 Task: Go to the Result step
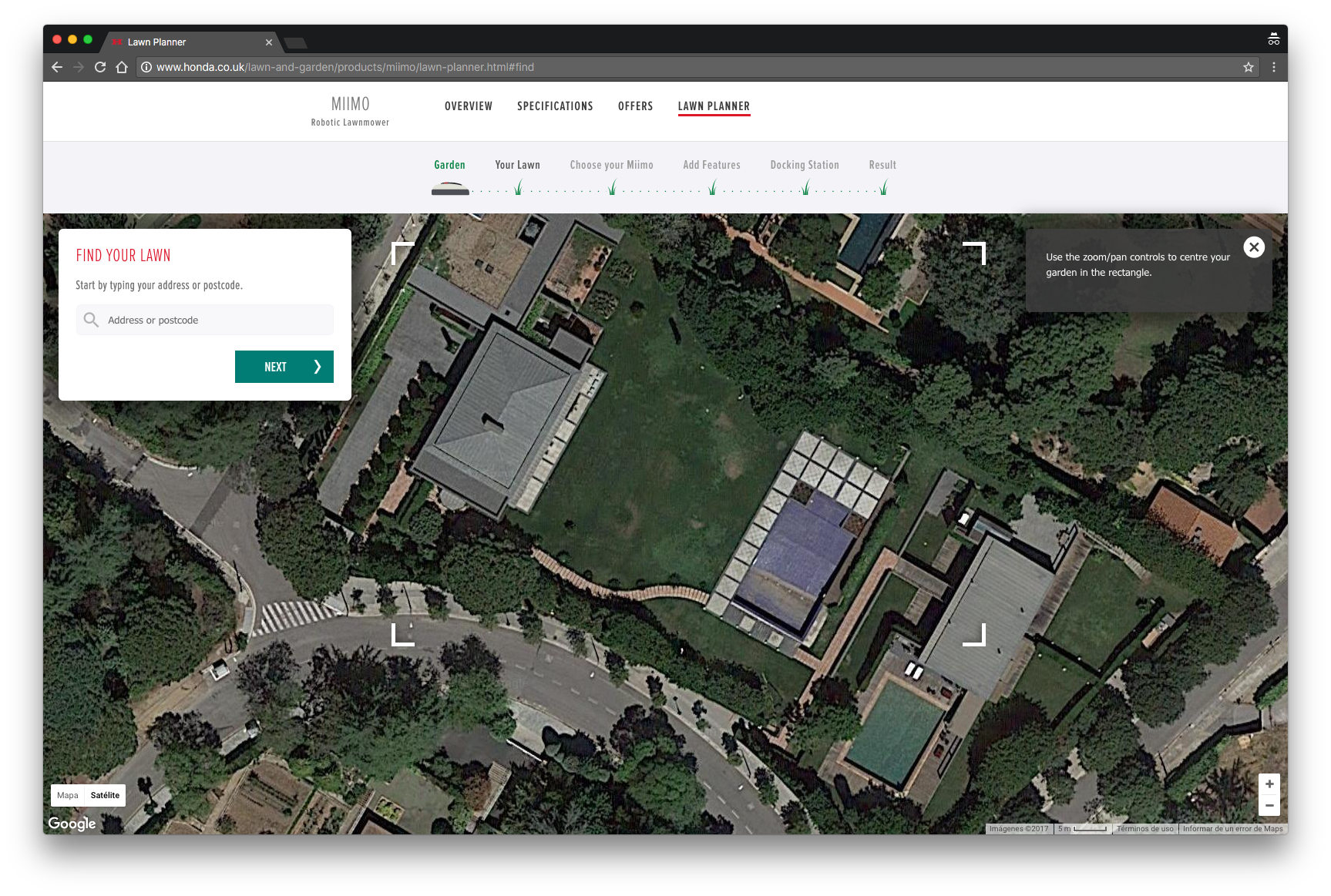pos(882,165)
